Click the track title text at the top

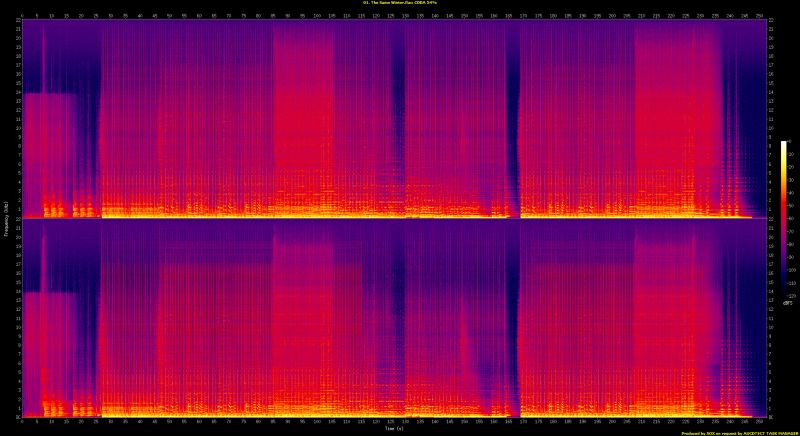point(400,4)
